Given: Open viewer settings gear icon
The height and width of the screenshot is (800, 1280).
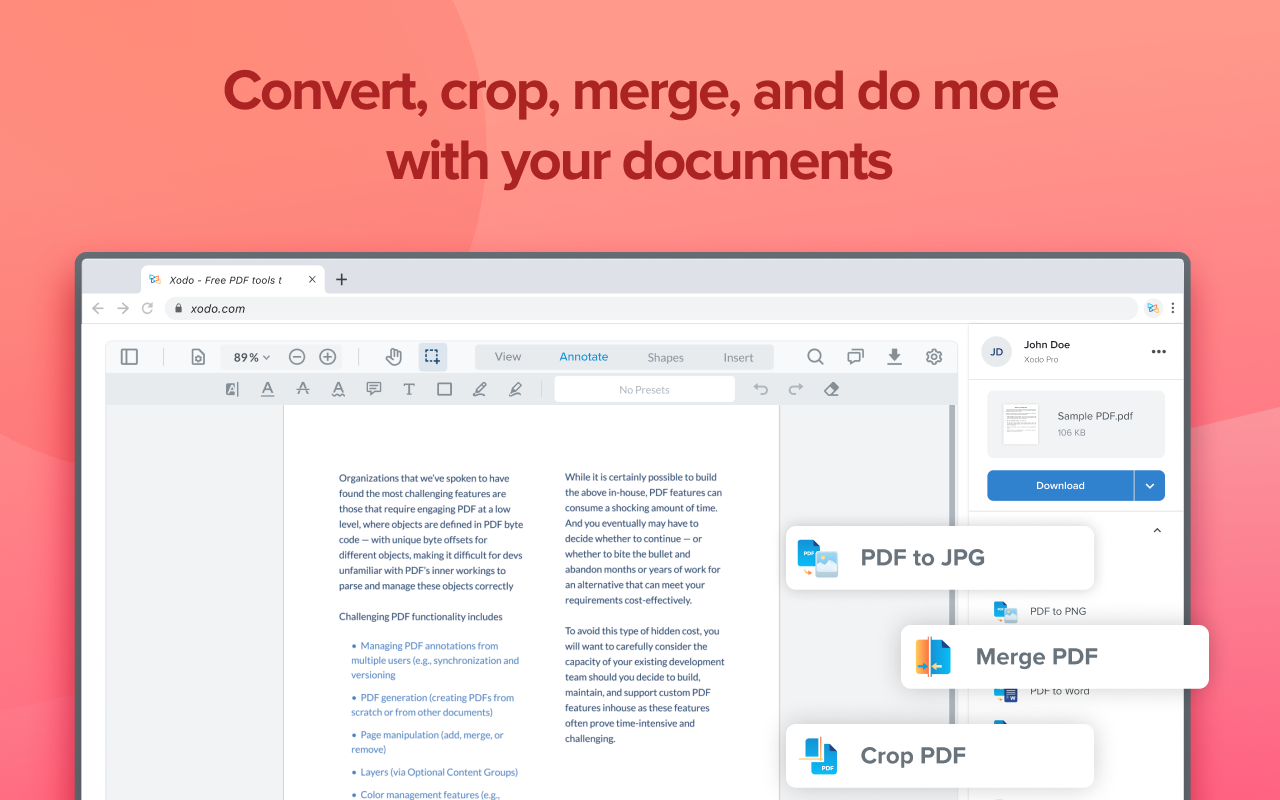Looking at the screenshot, I should (934, 357).
